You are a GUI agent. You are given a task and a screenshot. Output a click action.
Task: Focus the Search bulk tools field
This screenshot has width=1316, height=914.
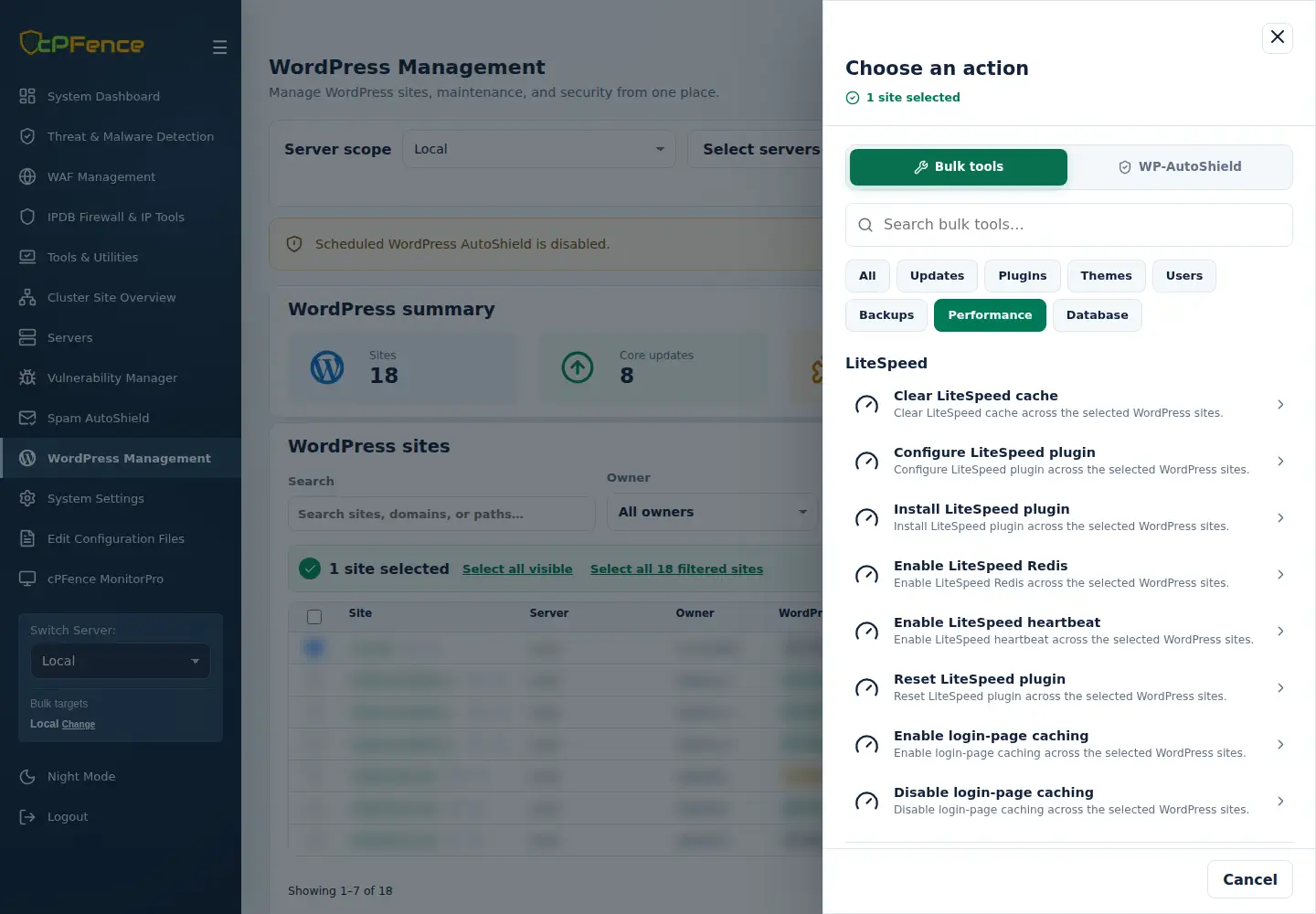[x=1069, y=225]
